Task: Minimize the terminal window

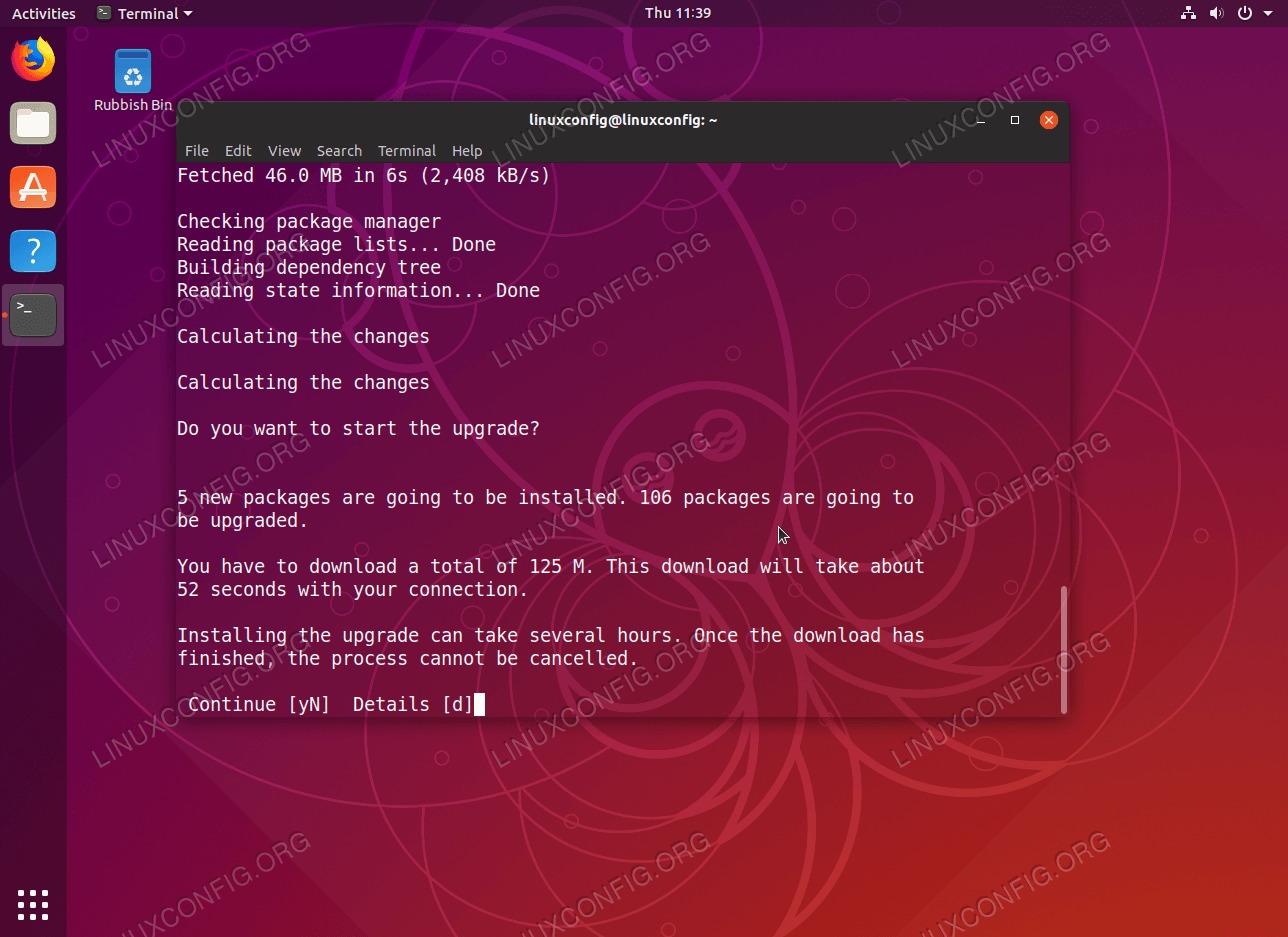Action: (x=981, y=120)
